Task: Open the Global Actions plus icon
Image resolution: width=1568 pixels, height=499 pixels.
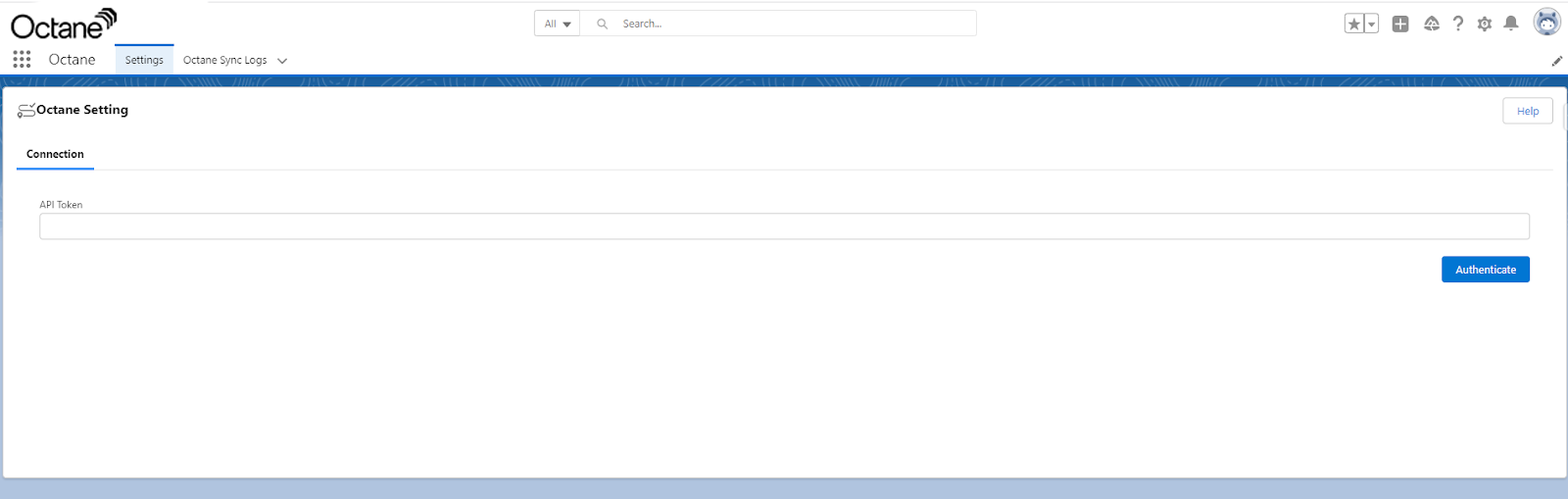Action: (x=1400, y=24)
